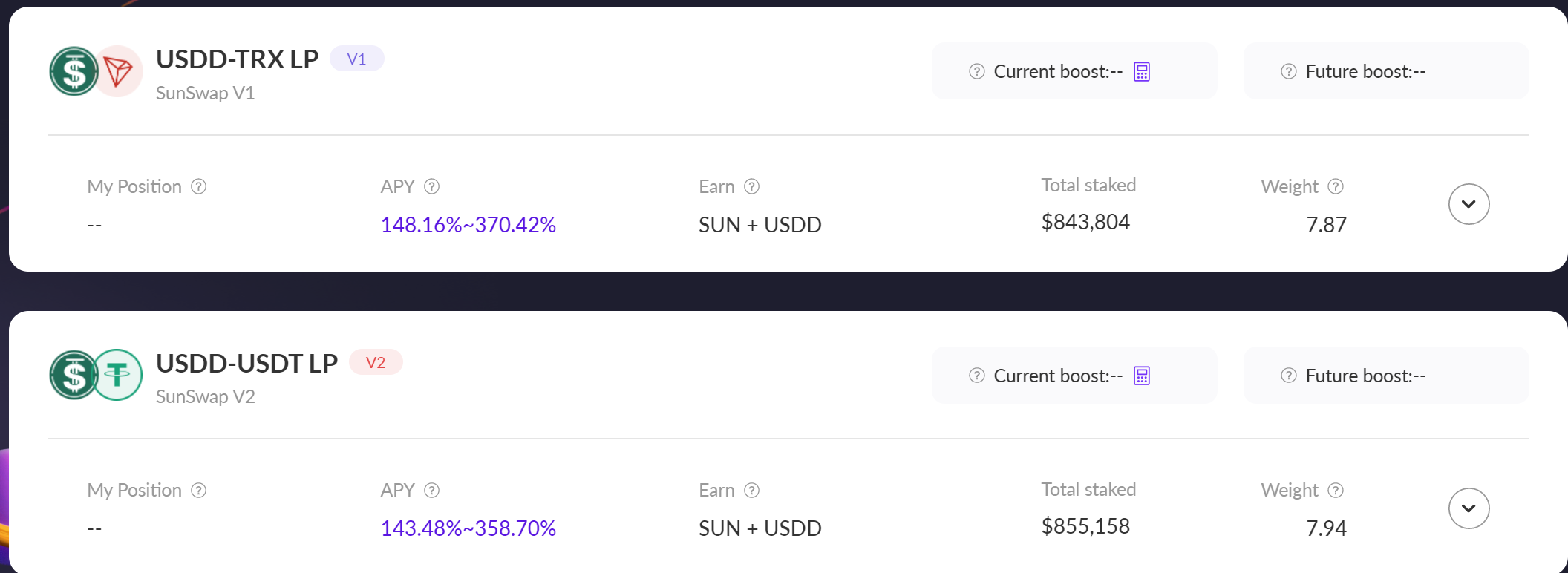Viewport: 1568px width, 573px height.
Task: Click help icon next to USDD-TRX Current boost
Action: pos(977,72)
